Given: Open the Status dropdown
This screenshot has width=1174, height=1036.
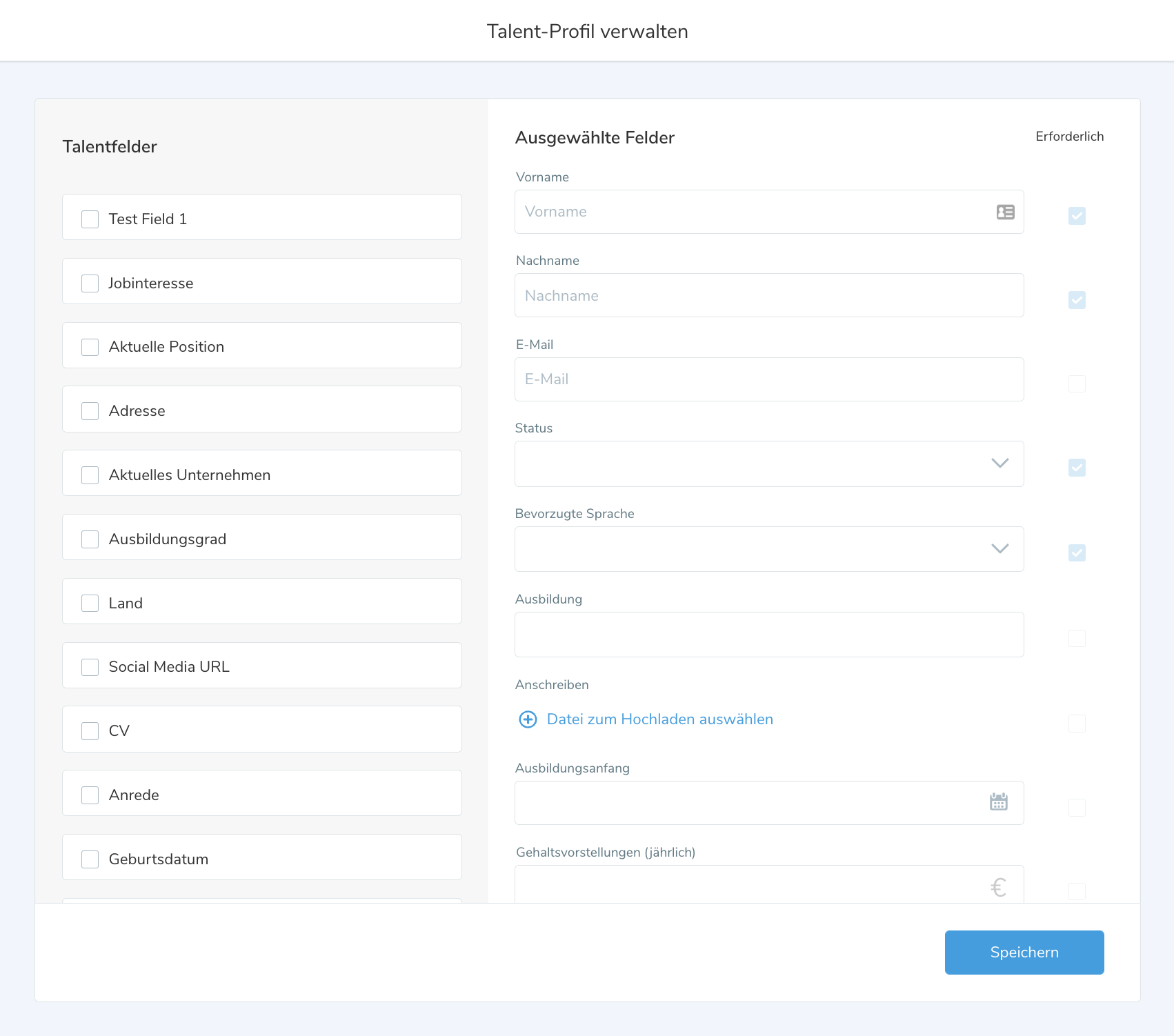Looking at the screenshot, I should [768, 464].
